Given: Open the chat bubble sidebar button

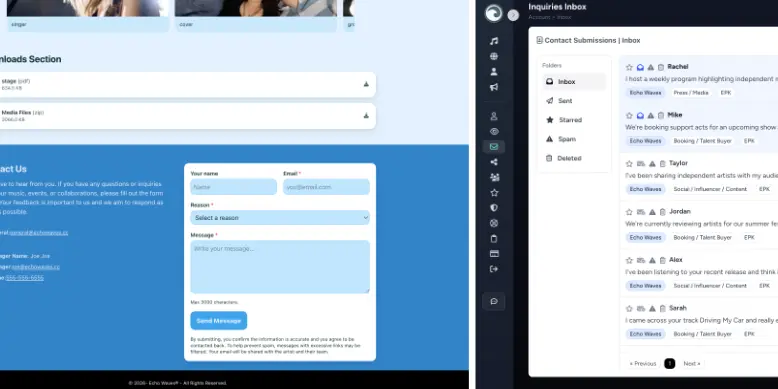Looking at the screenshot, I should pos(494,301).
